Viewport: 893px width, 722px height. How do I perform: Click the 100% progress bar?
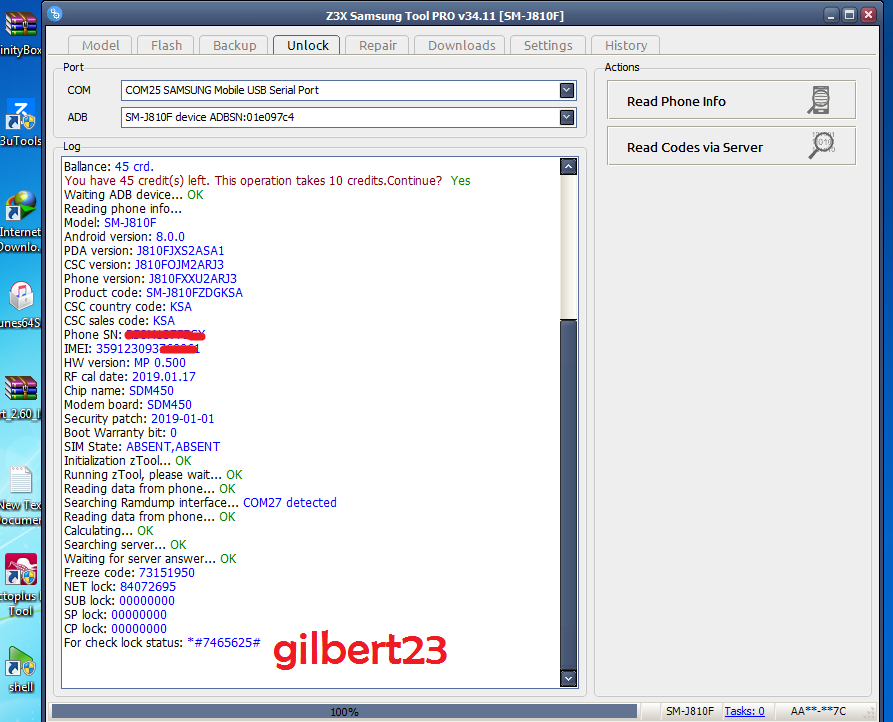(344, 711)
